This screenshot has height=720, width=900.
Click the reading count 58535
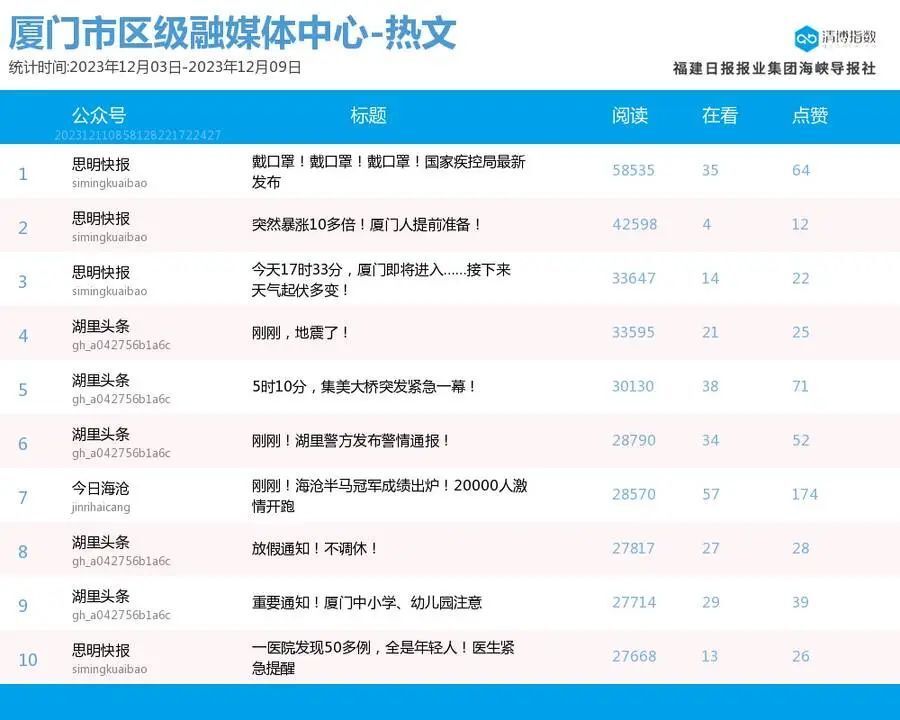point(633,170)
